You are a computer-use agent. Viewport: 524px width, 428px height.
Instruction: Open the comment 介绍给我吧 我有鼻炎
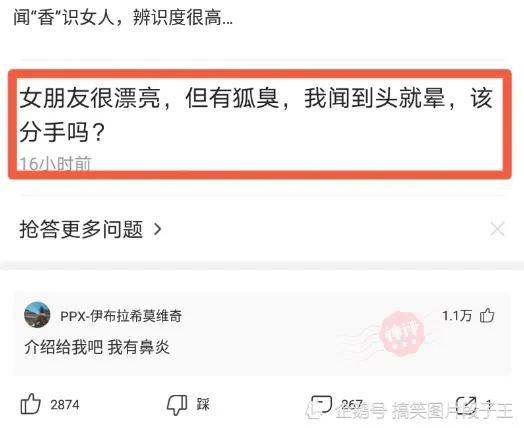(x=97, y=347)
